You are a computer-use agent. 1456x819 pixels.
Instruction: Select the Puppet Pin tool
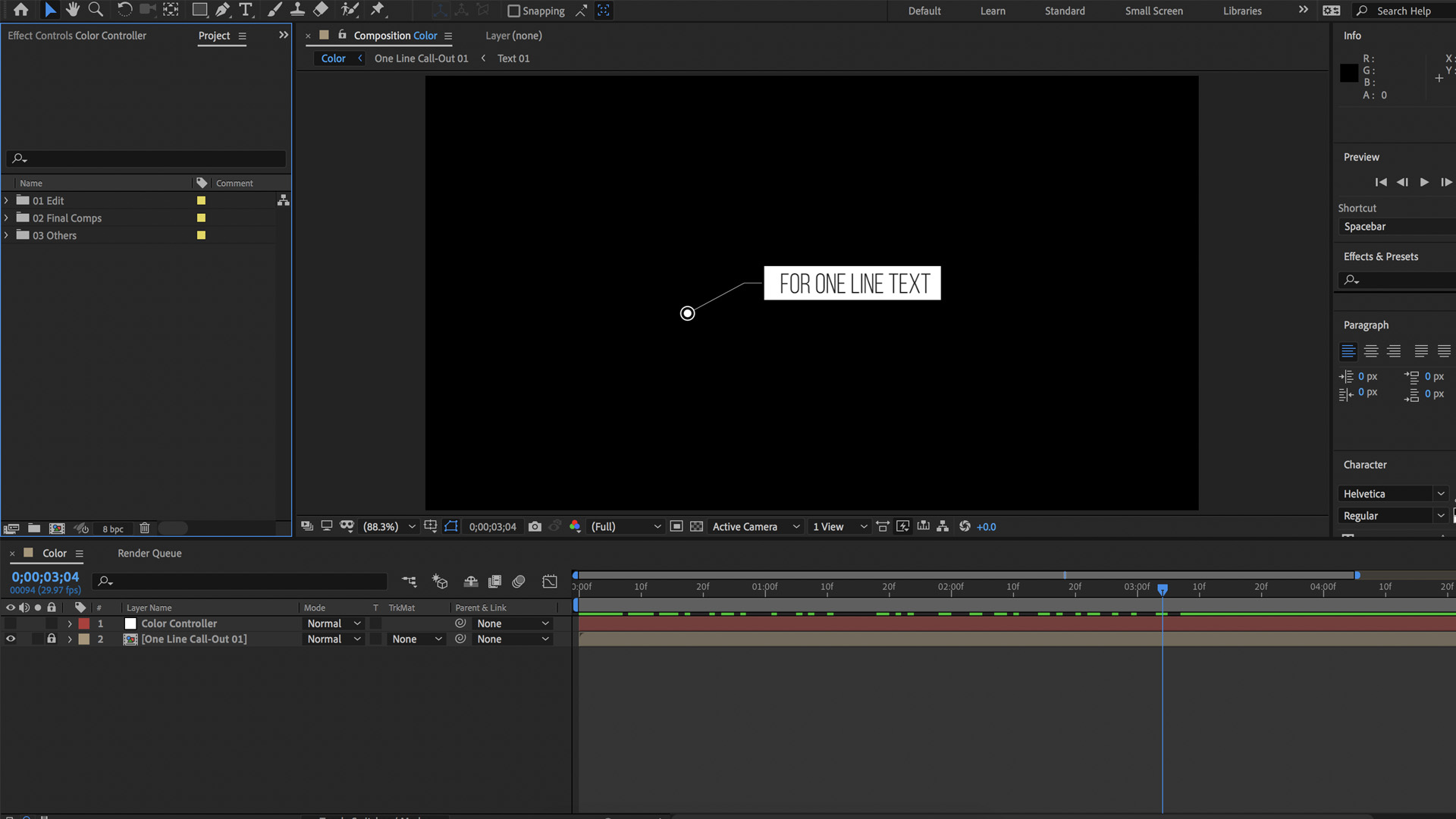pos(378,10)
